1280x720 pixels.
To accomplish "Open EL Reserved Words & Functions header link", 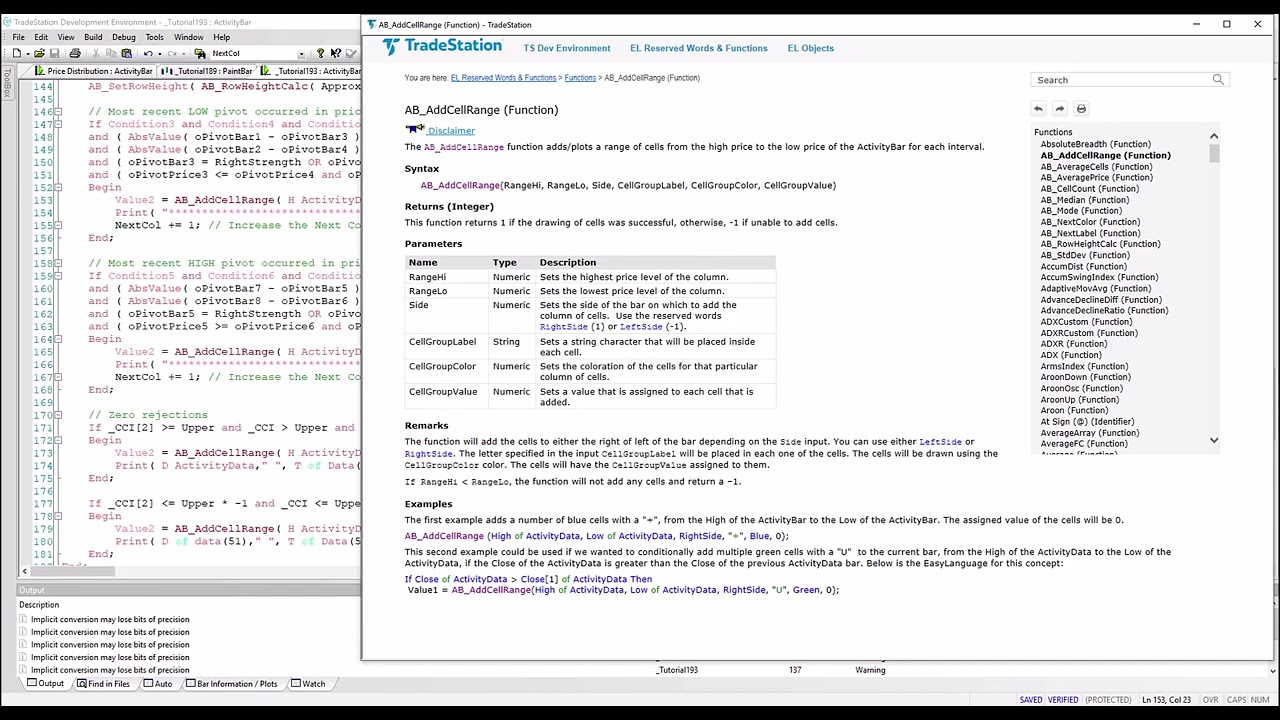I will pos(698,48).
